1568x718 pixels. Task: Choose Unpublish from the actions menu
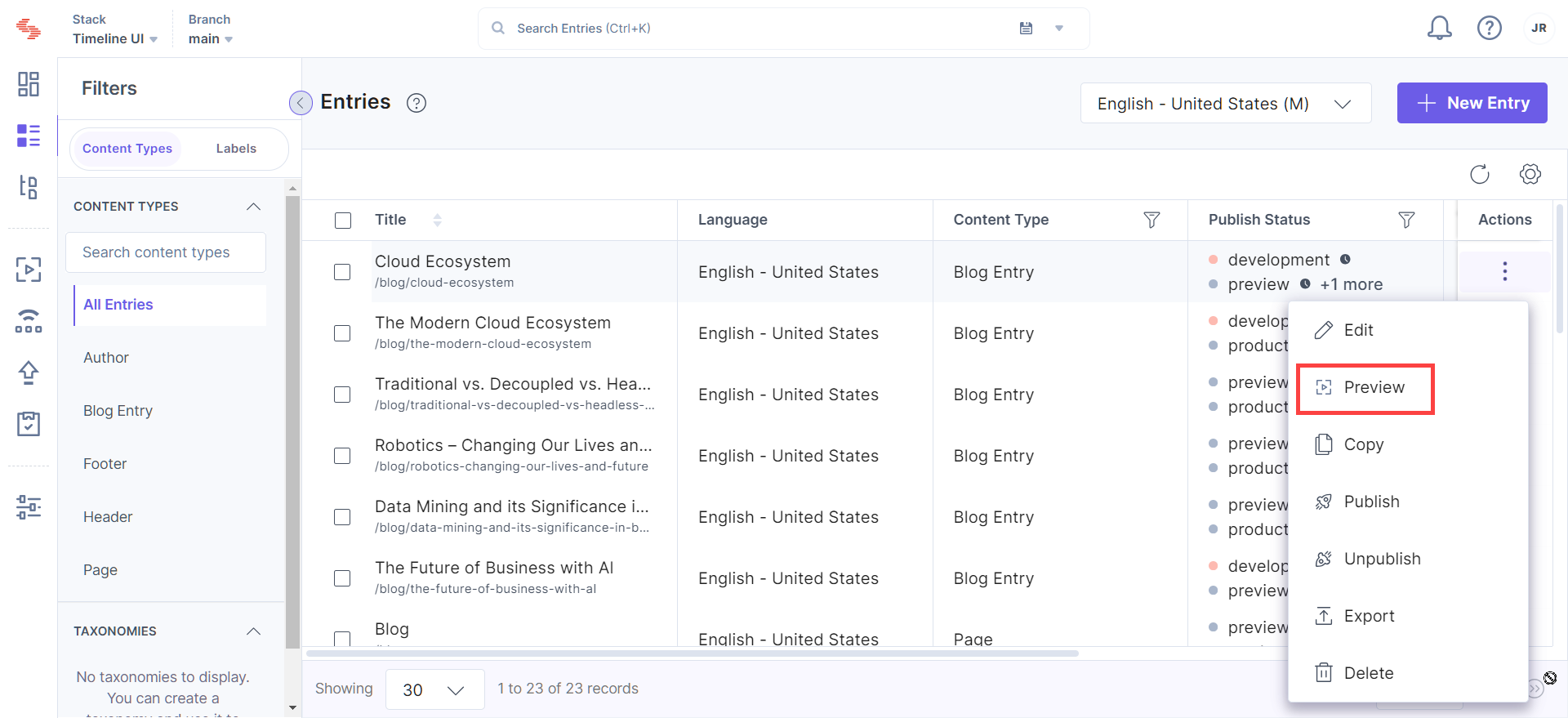(1408, 559)
